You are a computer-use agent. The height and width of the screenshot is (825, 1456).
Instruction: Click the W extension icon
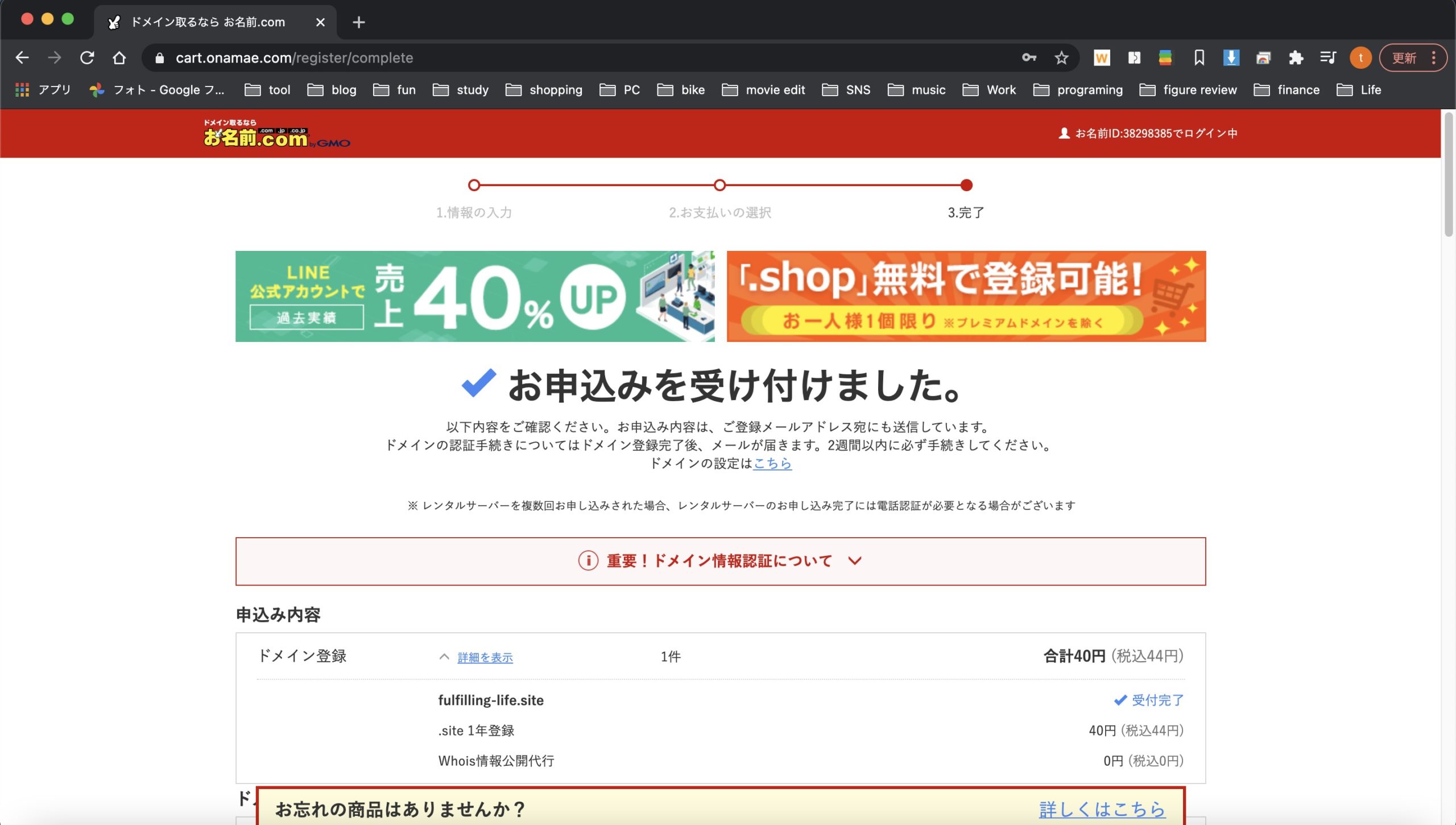click(1103, 57)
